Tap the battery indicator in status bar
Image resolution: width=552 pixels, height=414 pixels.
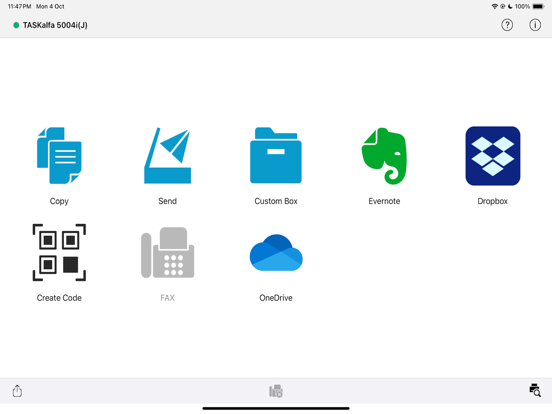pyautogui.click(x=538, y=6)
